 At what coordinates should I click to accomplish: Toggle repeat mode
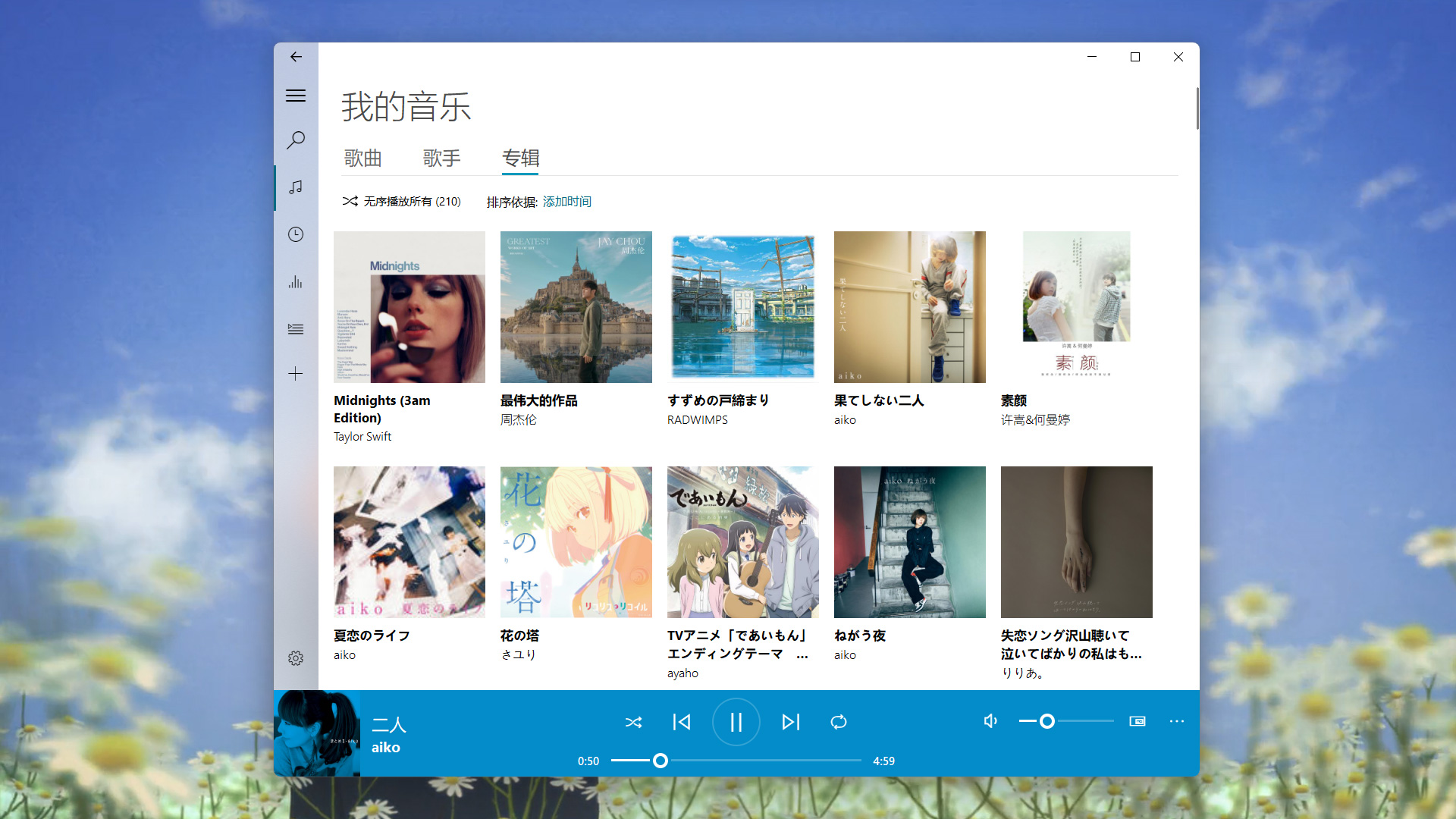click(x=839, y=722)
